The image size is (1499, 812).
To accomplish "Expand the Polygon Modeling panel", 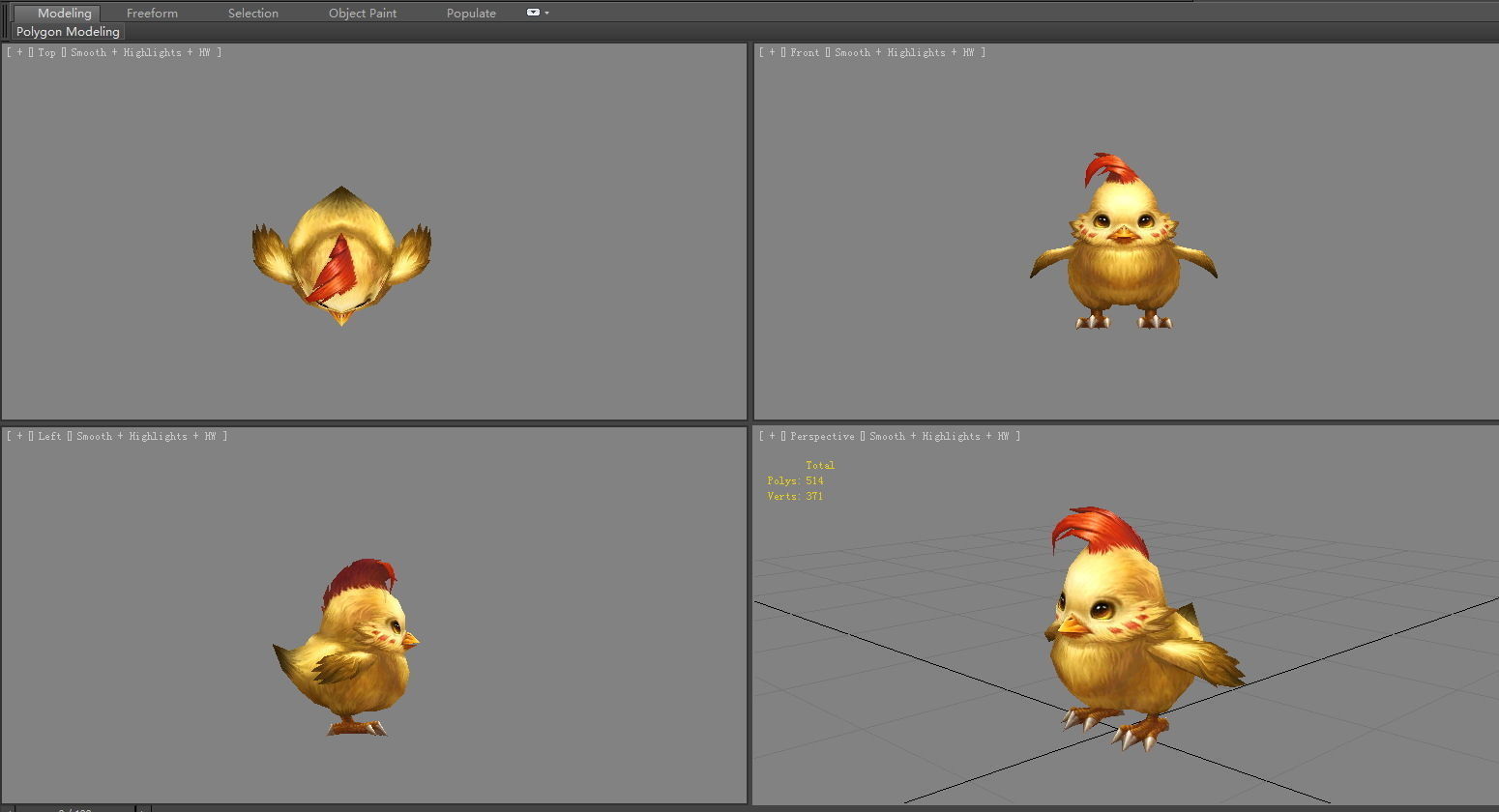I will tap(68, 32).
